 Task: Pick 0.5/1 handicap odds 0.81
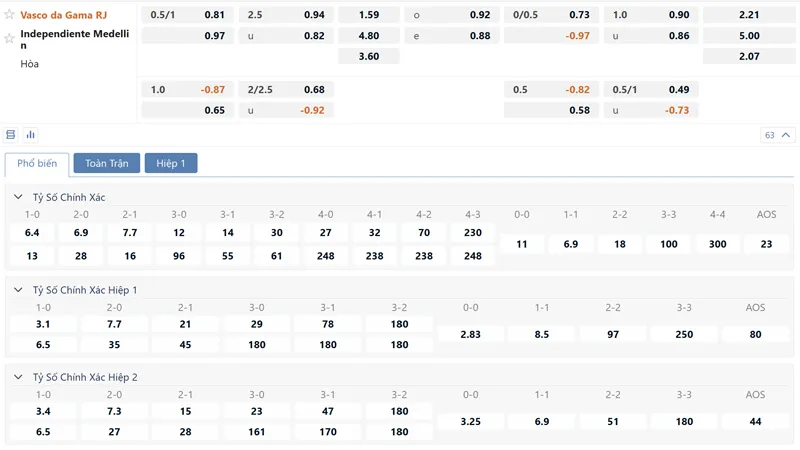188,15
